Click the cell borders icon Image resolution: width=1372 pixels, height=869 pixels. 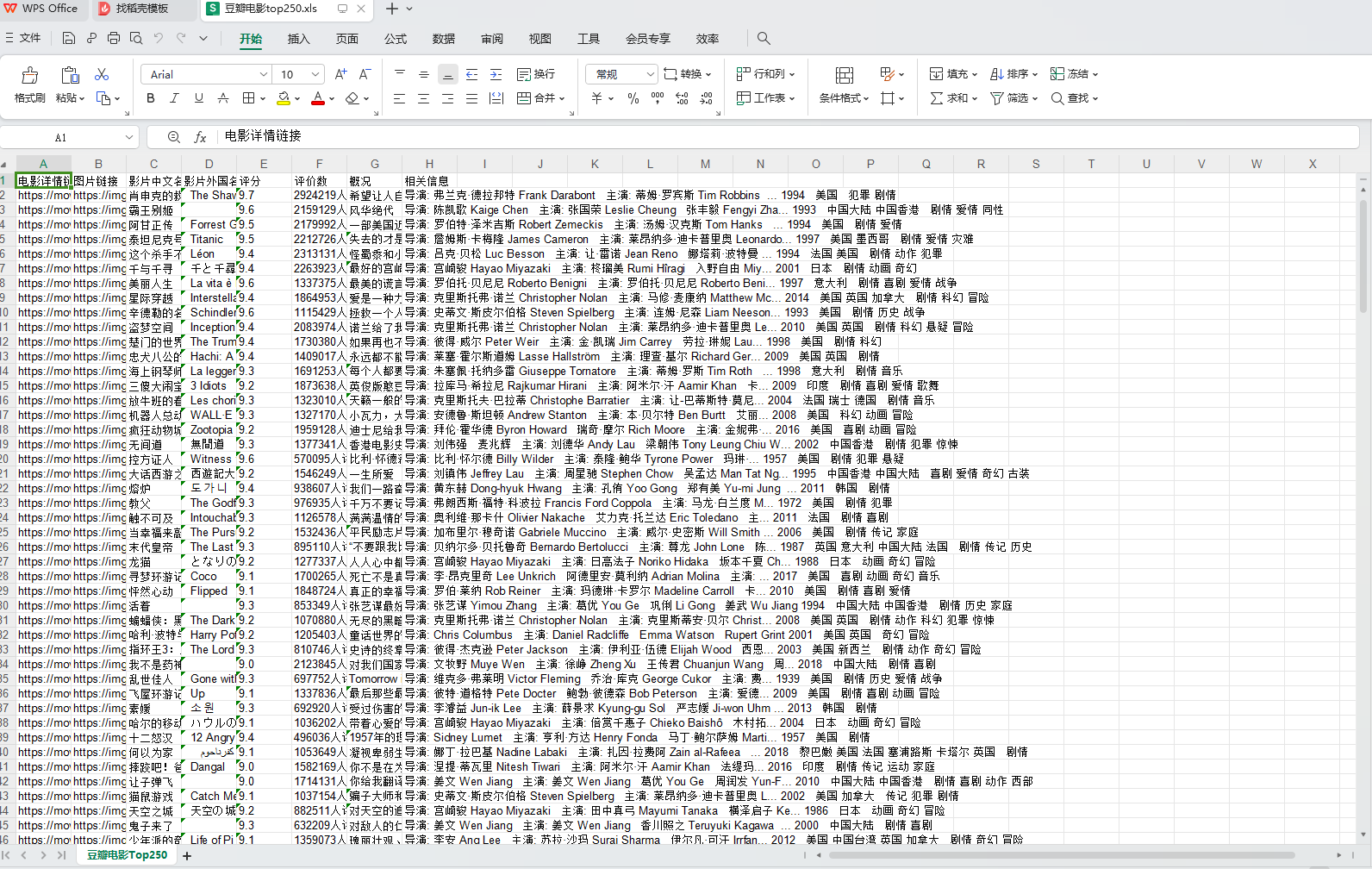tap(248, 98)
